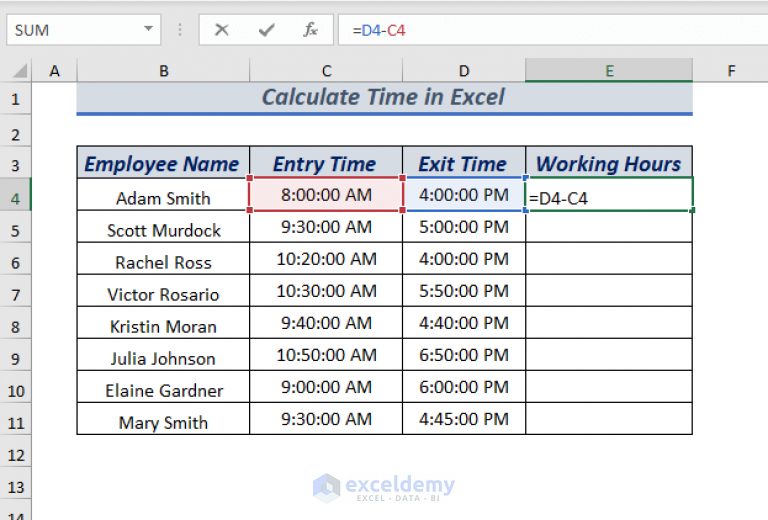The image size is (768, 520).
Task: Click the Name Box showing SUM
Action: coord(83,30)
